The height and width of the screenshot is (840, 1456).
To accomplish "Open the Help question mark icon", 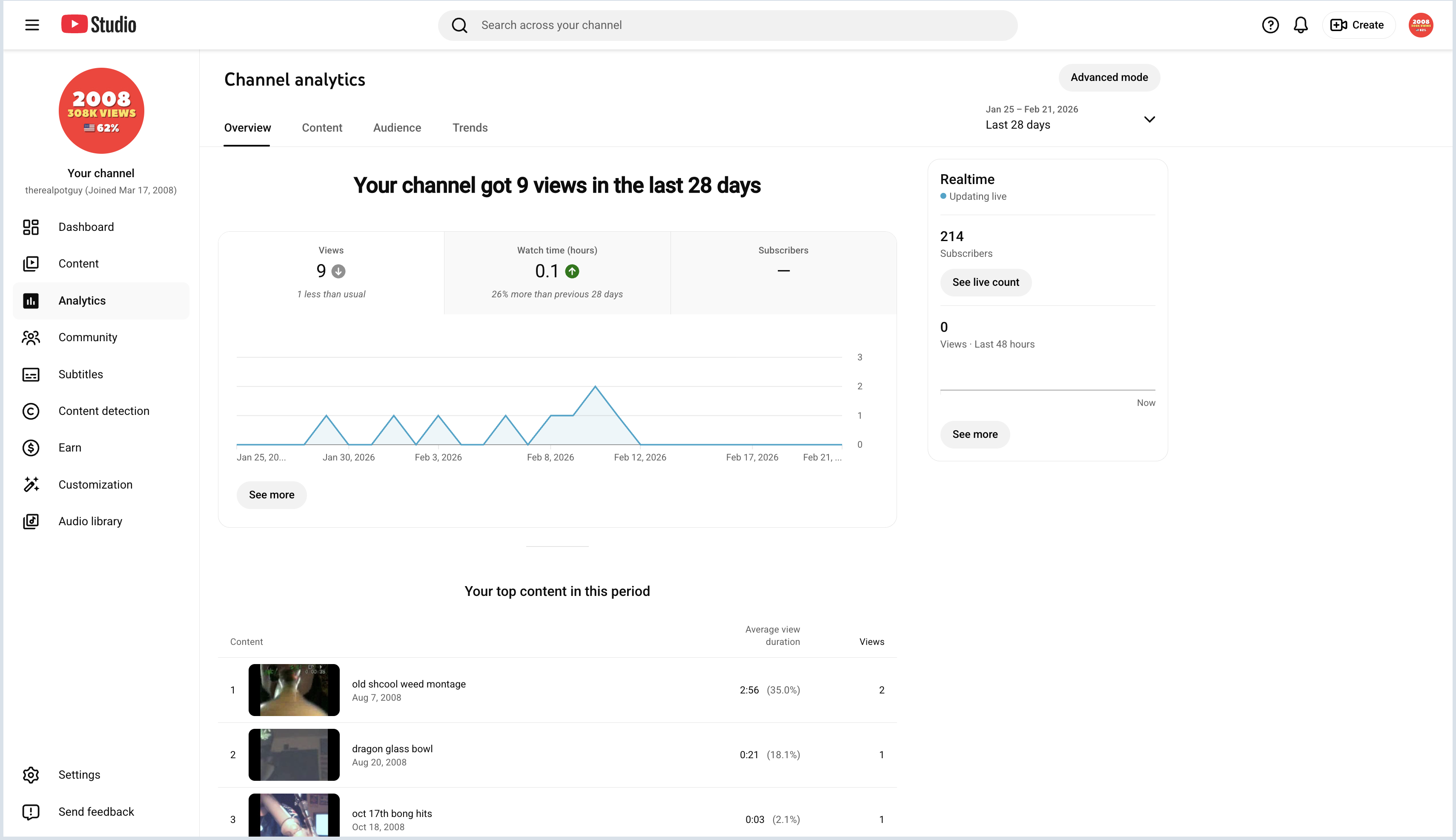I will click(1270, 25).
